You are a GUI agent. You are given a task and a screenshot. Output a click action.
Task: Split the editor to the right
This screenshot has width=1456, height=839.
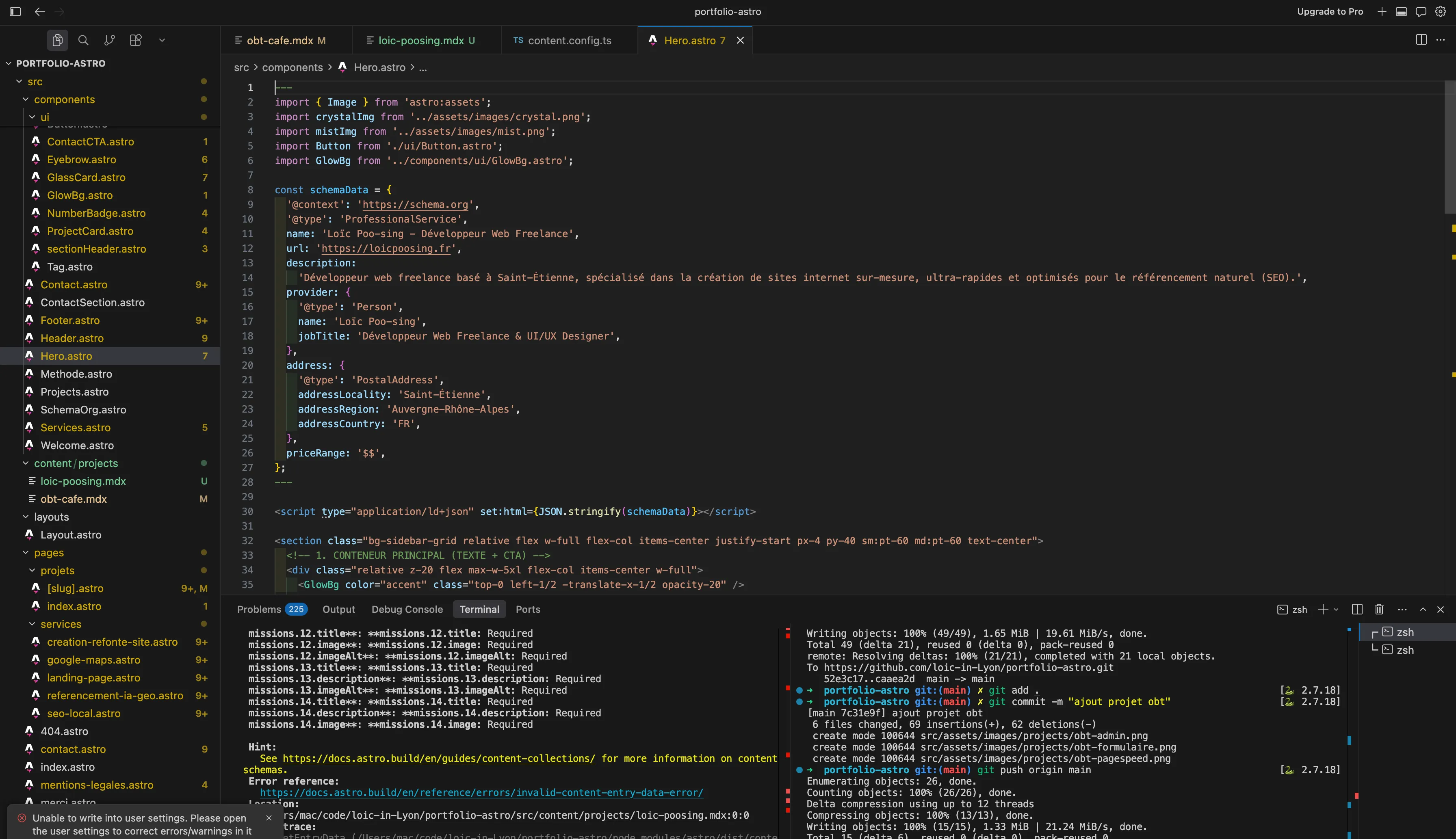point(1421,40)
